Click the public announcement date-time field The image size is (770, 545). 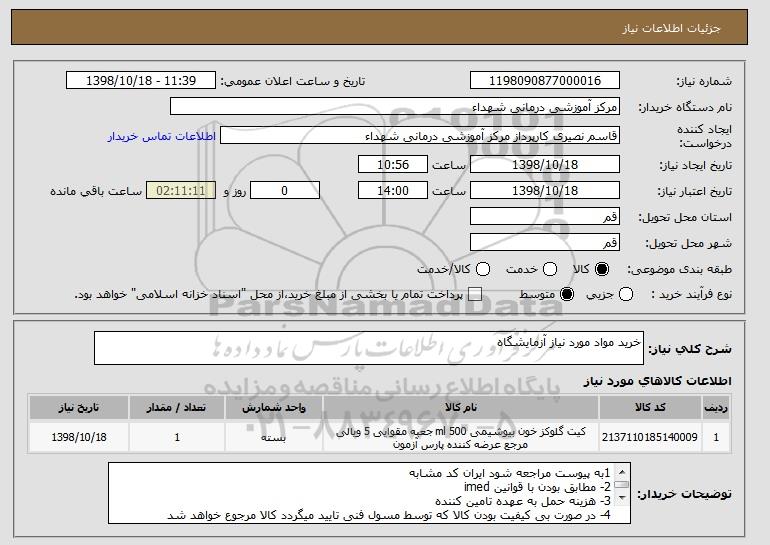(x=141, y=81)
